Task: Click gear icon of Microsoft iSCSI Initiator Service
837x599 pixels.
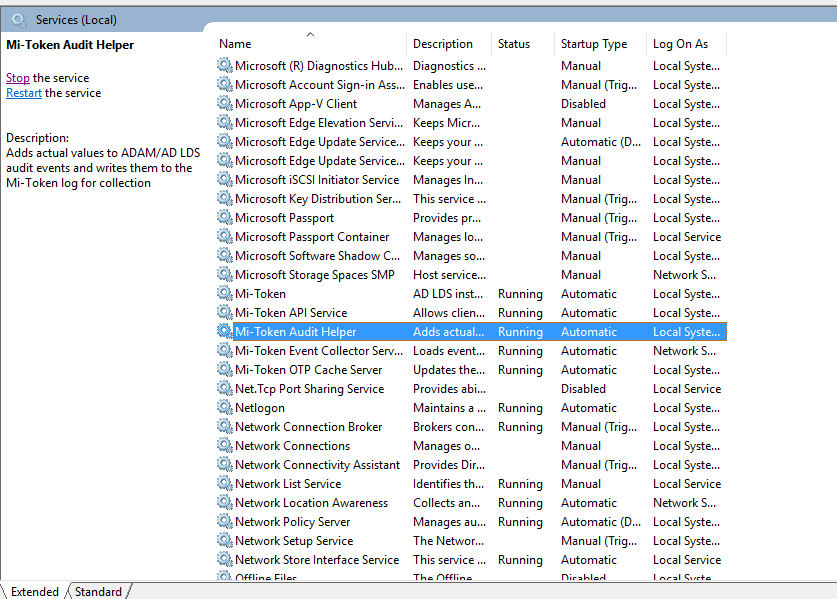Action: [x=224, y=179]
